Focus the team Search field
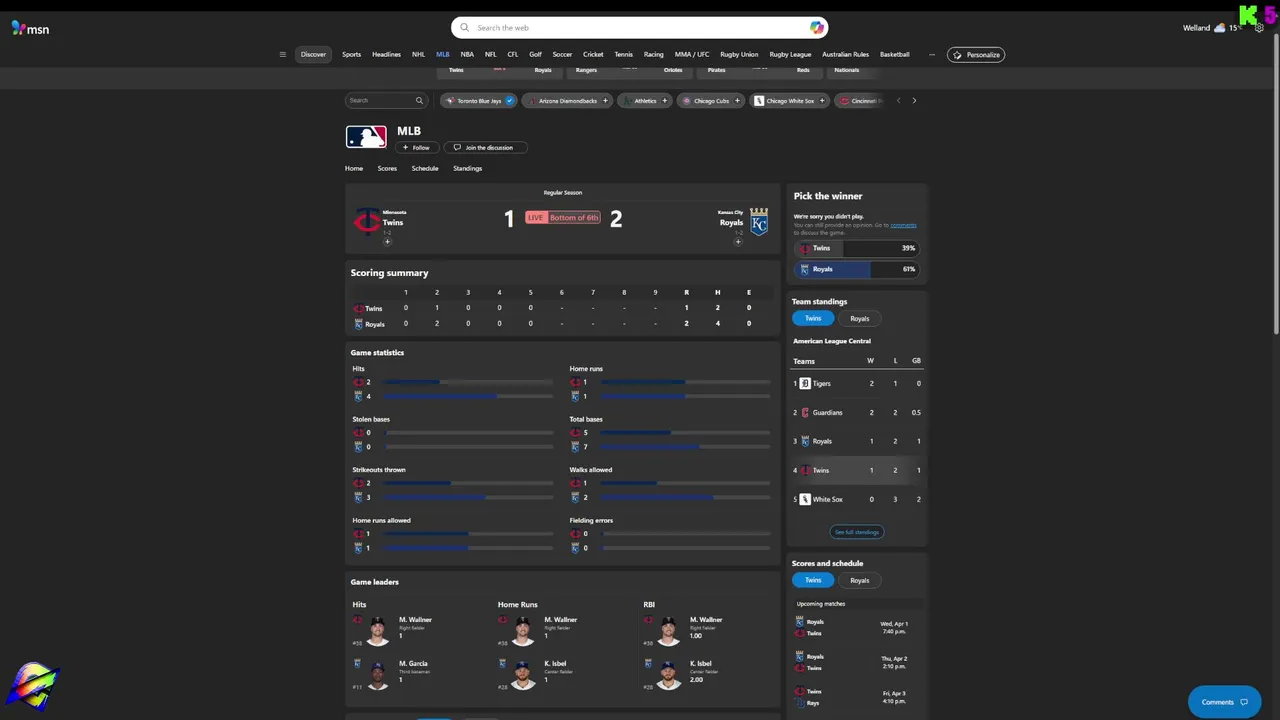Screen dimensions: 1280x720 (x=386, y=101)
